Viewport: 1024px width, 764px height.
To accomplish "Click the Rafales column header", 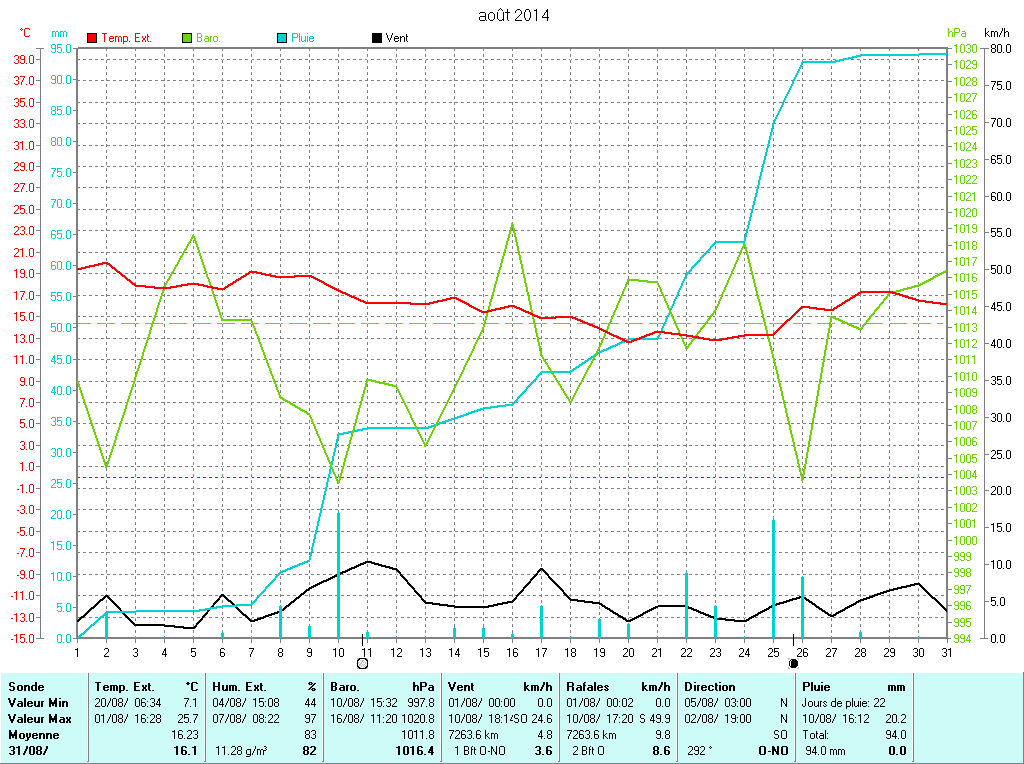I will pos(589,687).
